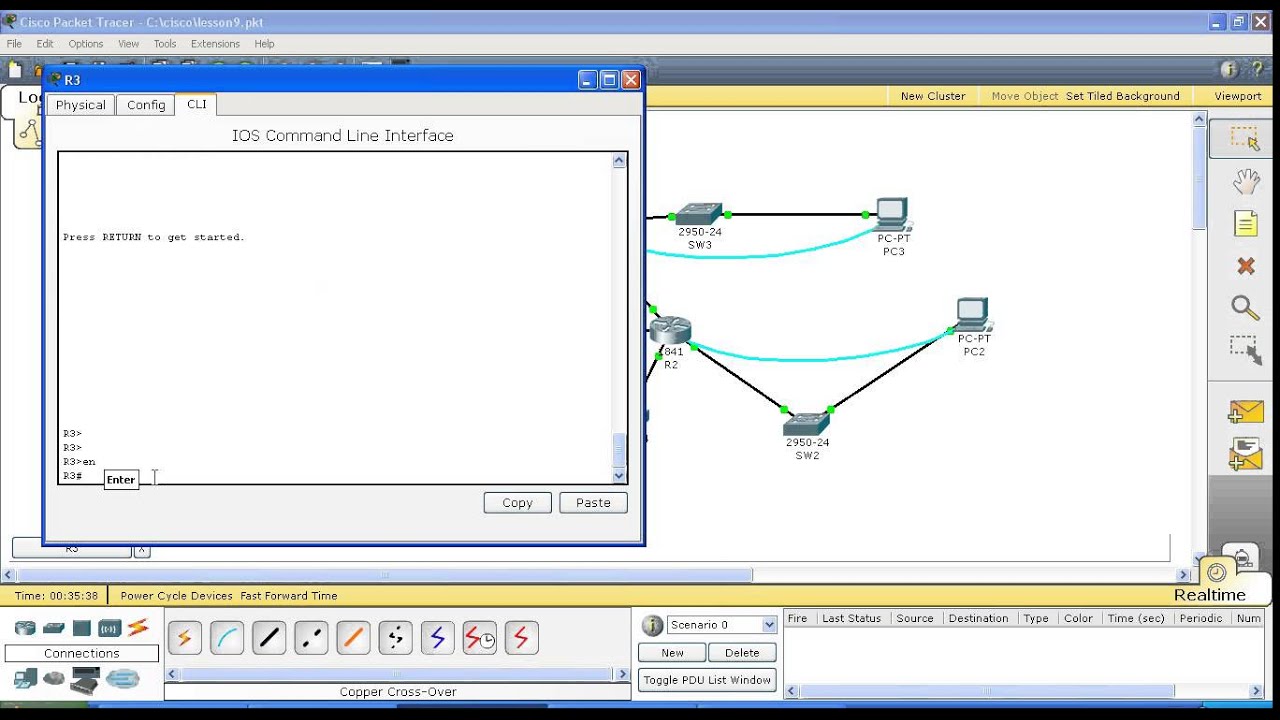Switch to Realtime mode clock tab

[x=1216, y=573]
